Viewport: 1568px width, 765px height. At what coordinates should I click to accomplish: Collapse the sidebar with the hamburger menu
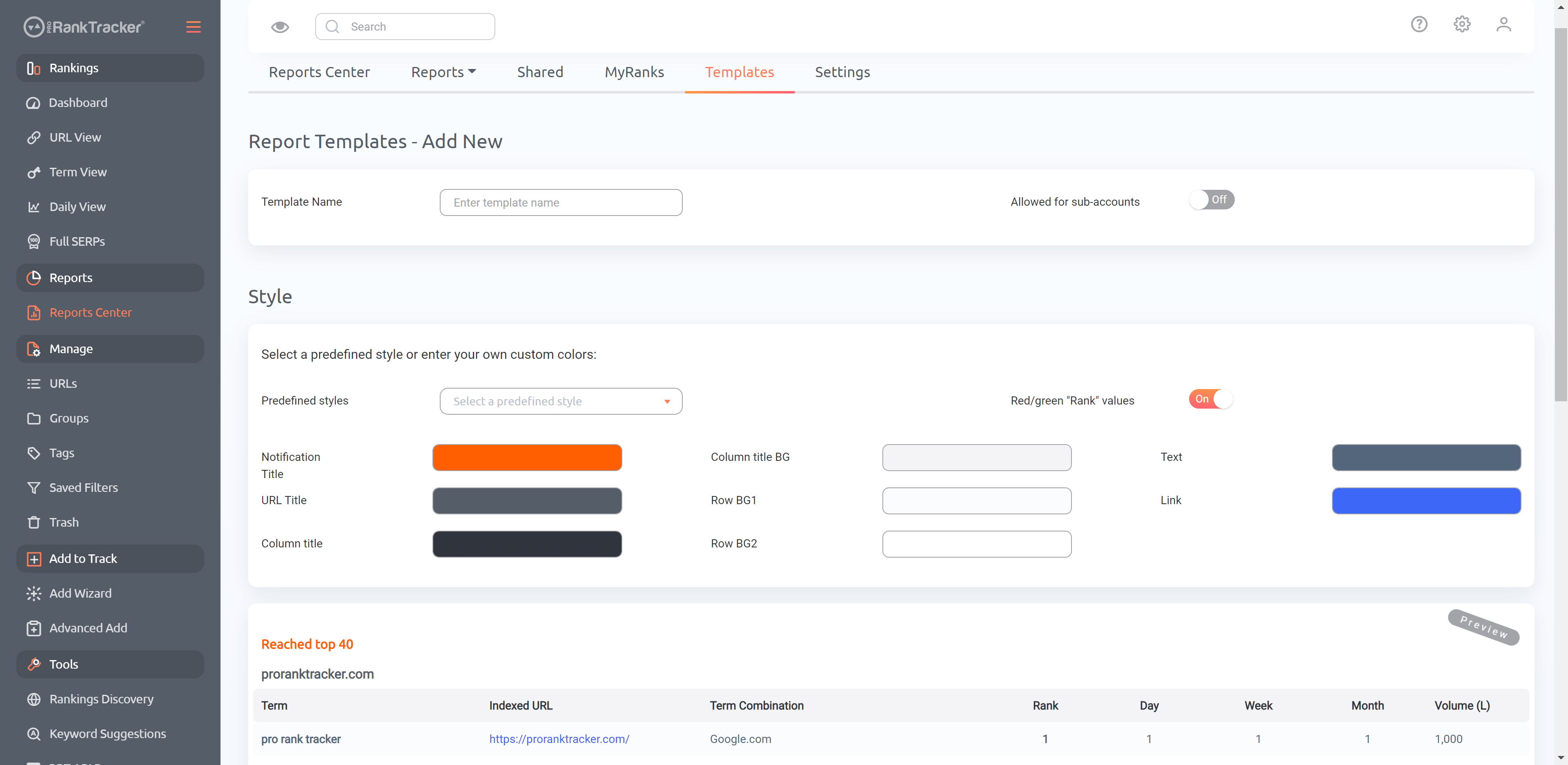193,27
